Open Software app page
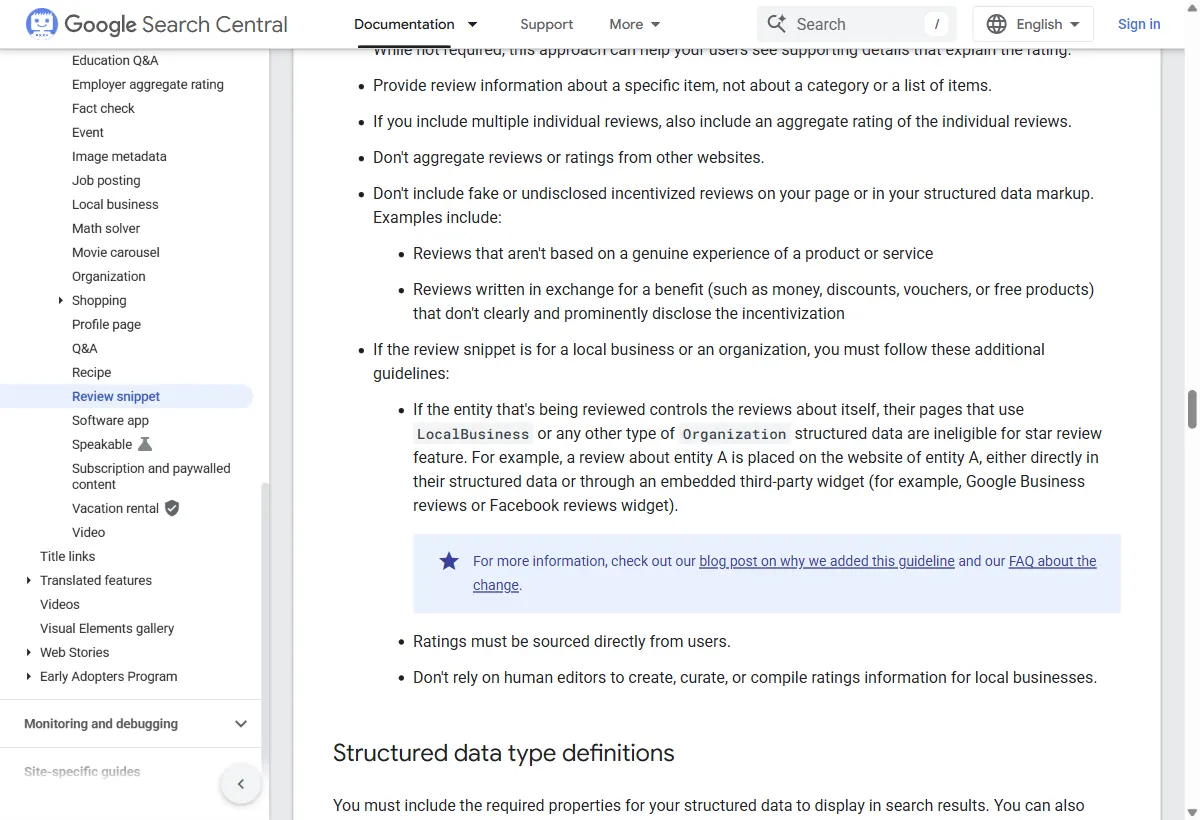Screen dimensions: 1200x820 pyautogui.click(x=110, y=420)
